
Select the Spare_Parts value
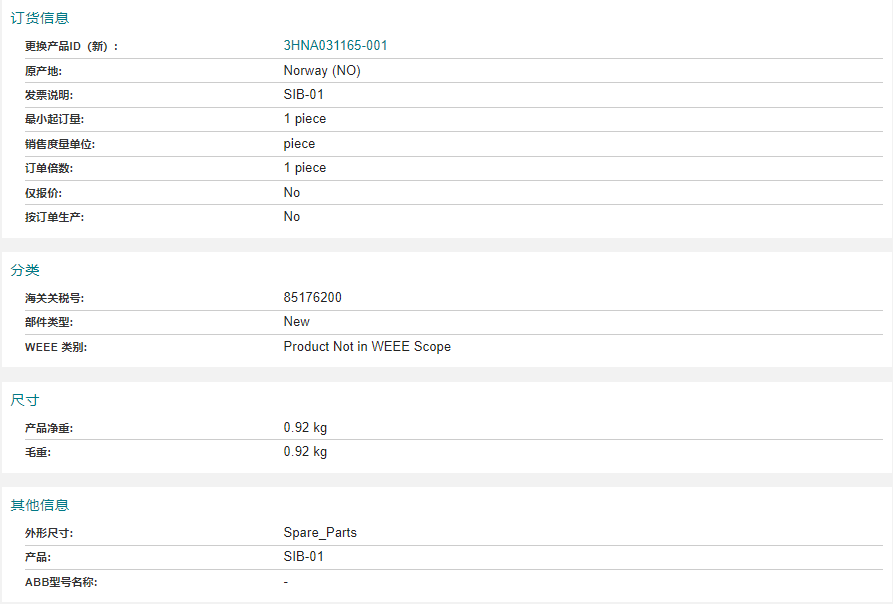[x=320, y=532]
